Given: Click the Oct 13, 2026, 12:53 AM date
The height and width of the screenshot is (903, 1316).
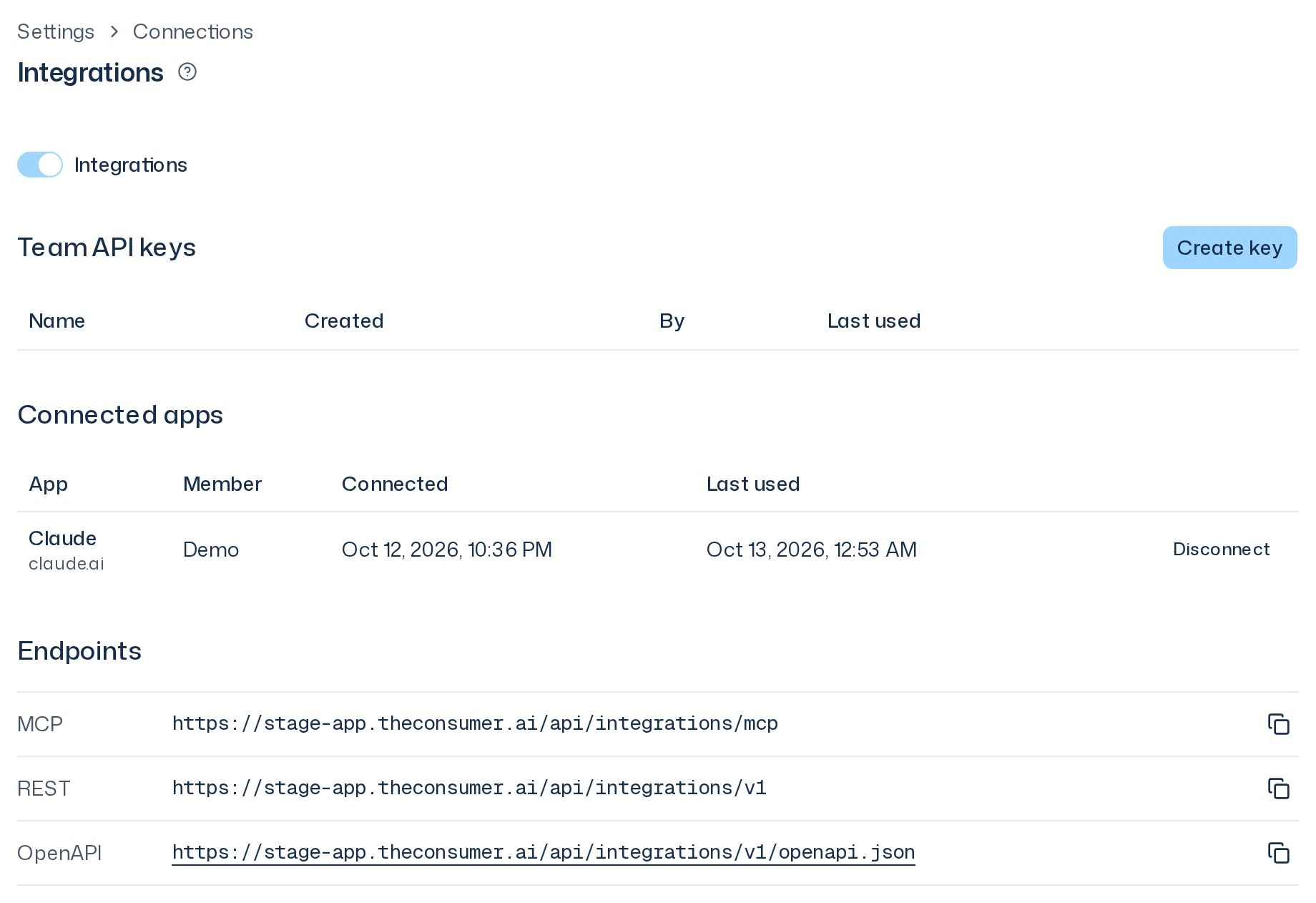Looking at the screenshot, I should (812, 550).
